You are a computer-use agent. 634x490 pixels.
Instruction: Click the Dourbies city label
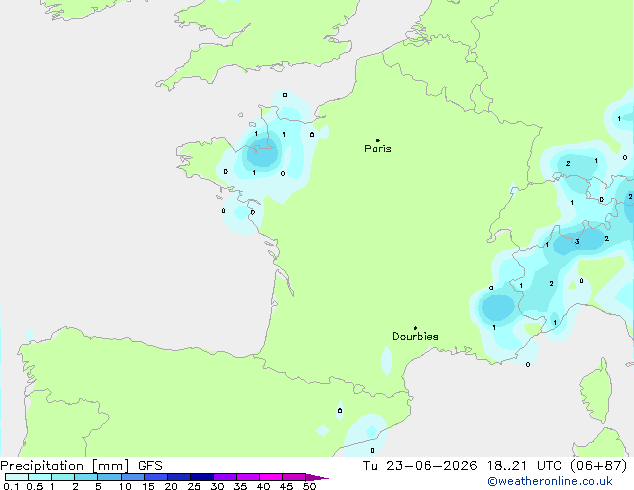415,336
